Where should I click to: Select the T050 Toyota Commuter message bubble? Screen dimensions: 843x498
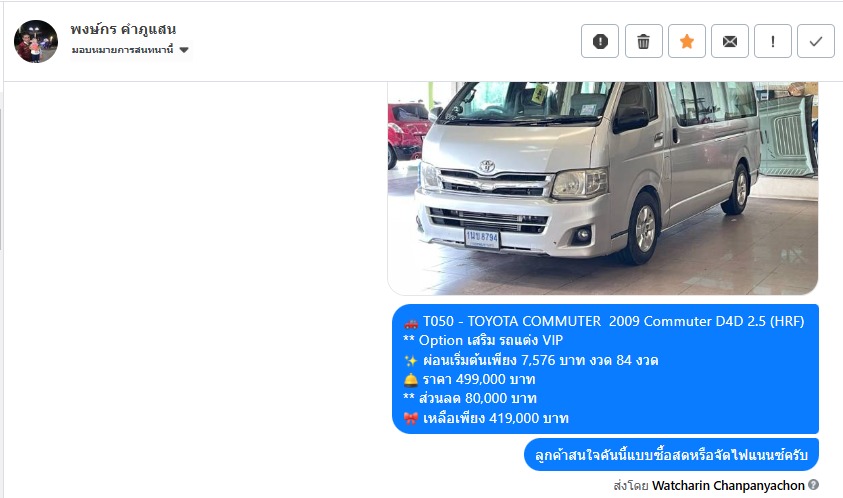pyautogui.click(x=605, y=369)
